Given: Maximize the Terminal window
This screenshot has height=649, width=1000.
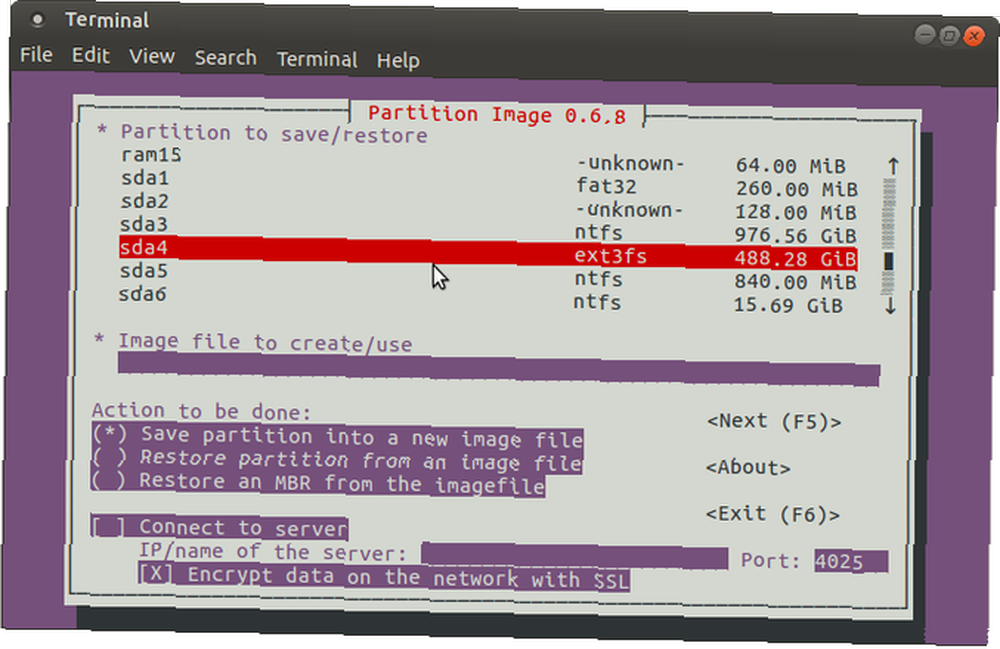Looking at the screenshot, I should (949, 35).
